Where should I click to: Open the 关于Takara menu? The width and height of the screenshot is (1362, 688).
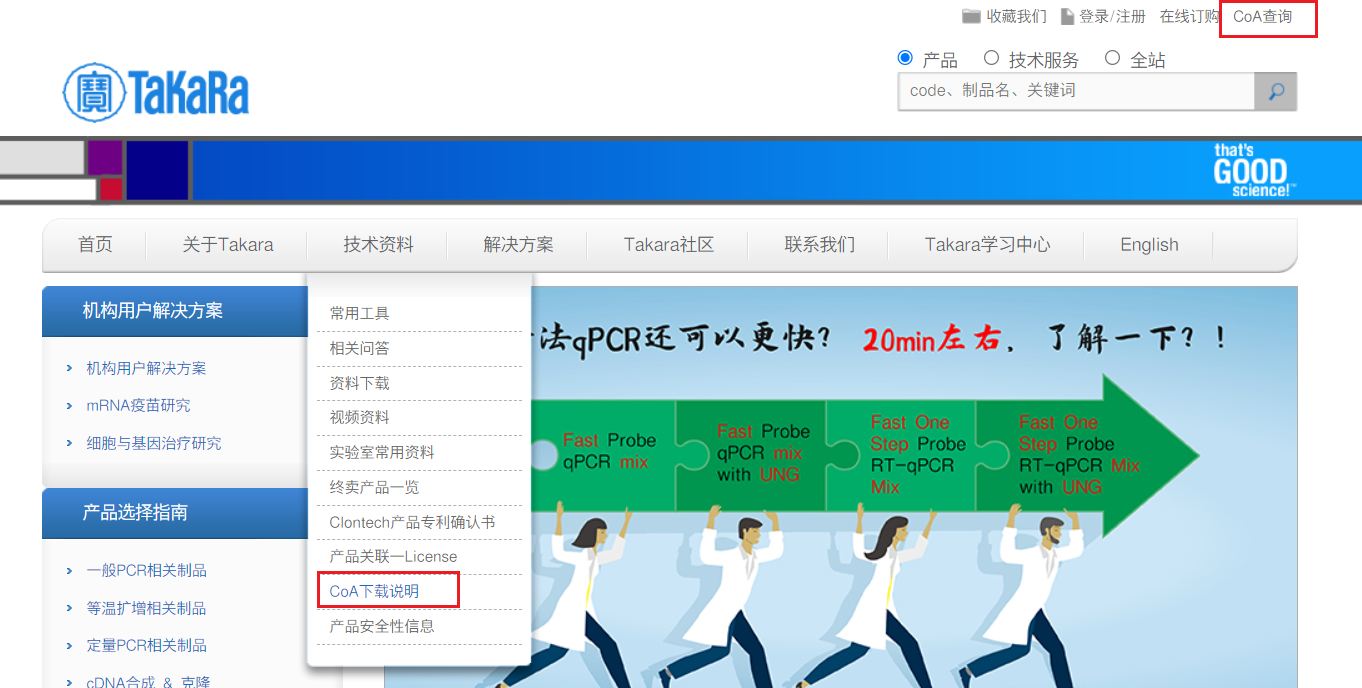[x=228, y=245]
